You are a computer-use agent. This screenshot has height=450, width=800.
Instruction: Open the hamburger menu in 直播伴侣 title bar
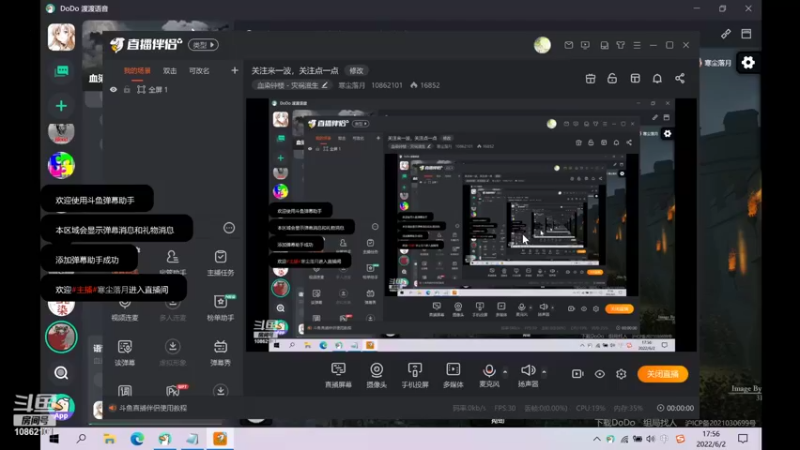point(637,45)
